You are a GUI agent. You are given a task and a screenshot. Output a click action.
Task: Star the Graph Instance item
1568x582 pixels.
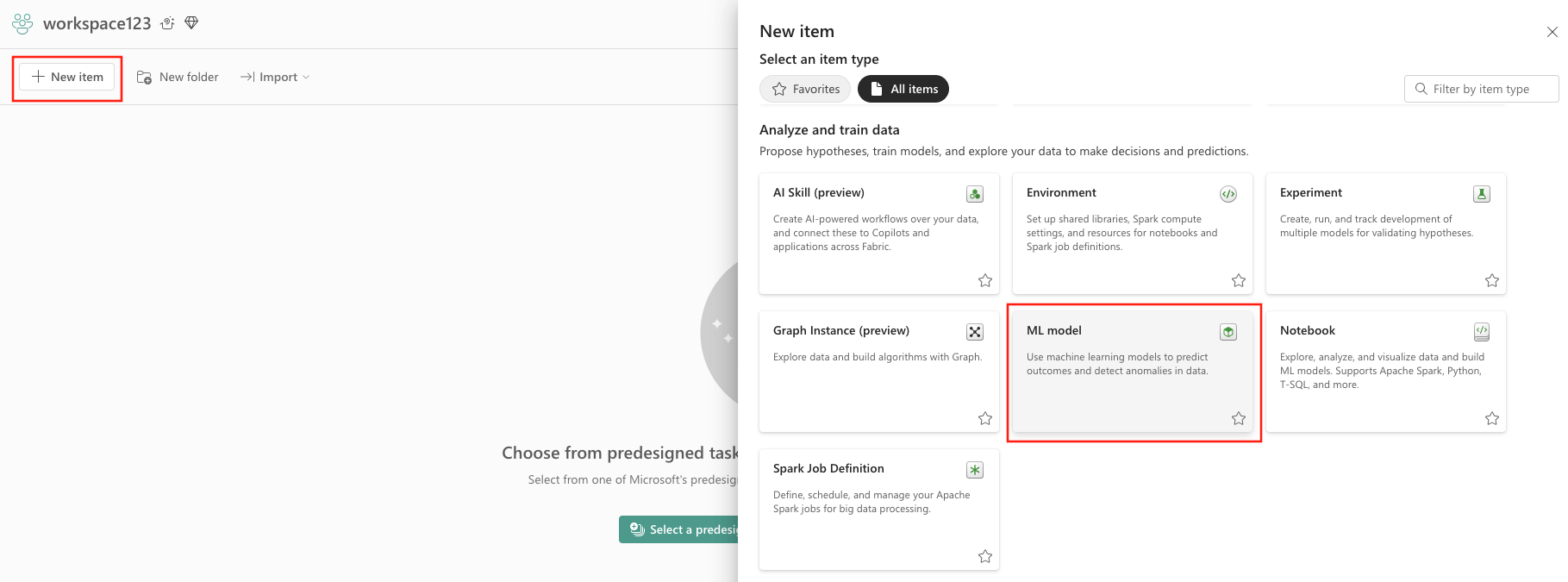(x=985, y=418)
